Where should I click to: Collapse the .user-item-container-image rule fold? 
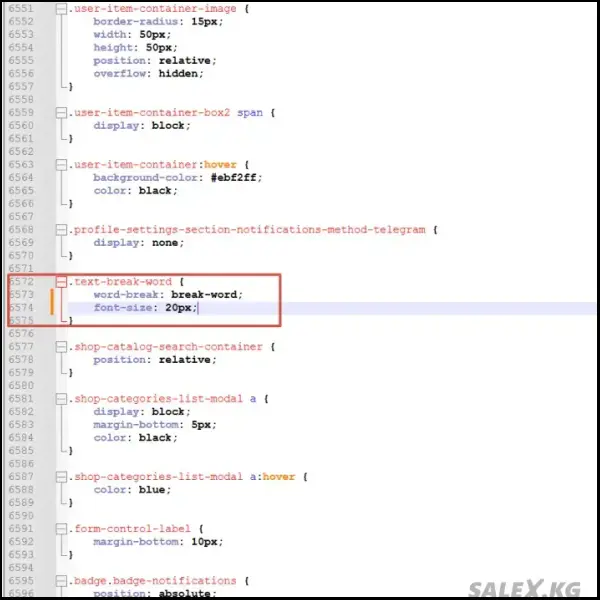[62, 8]
